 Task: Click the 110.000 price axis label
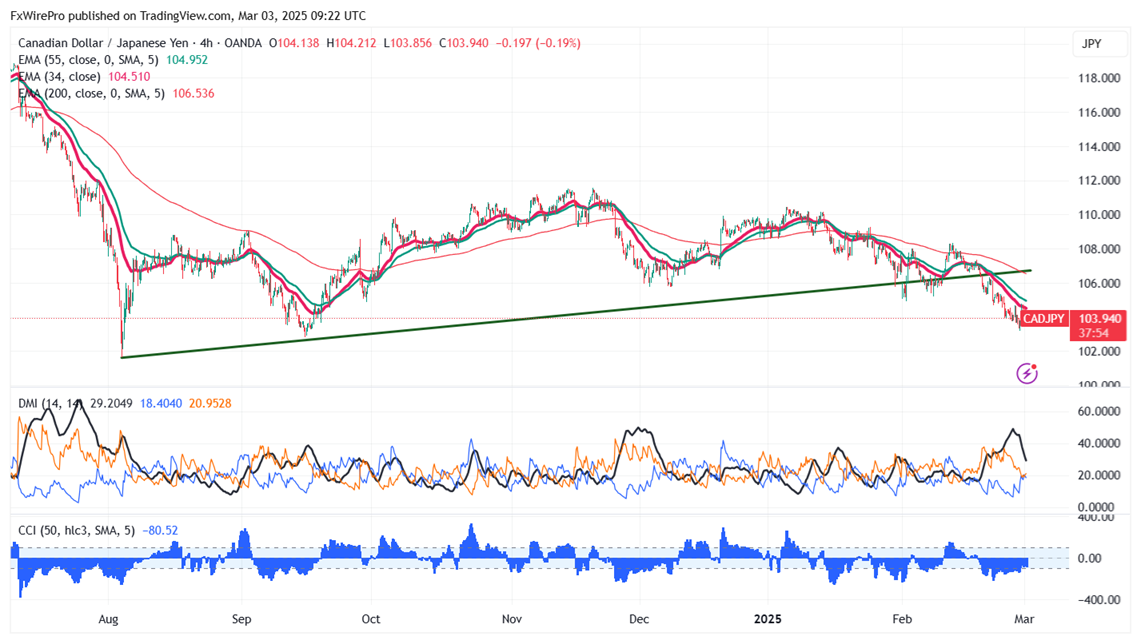click(x=1100, y=215)
